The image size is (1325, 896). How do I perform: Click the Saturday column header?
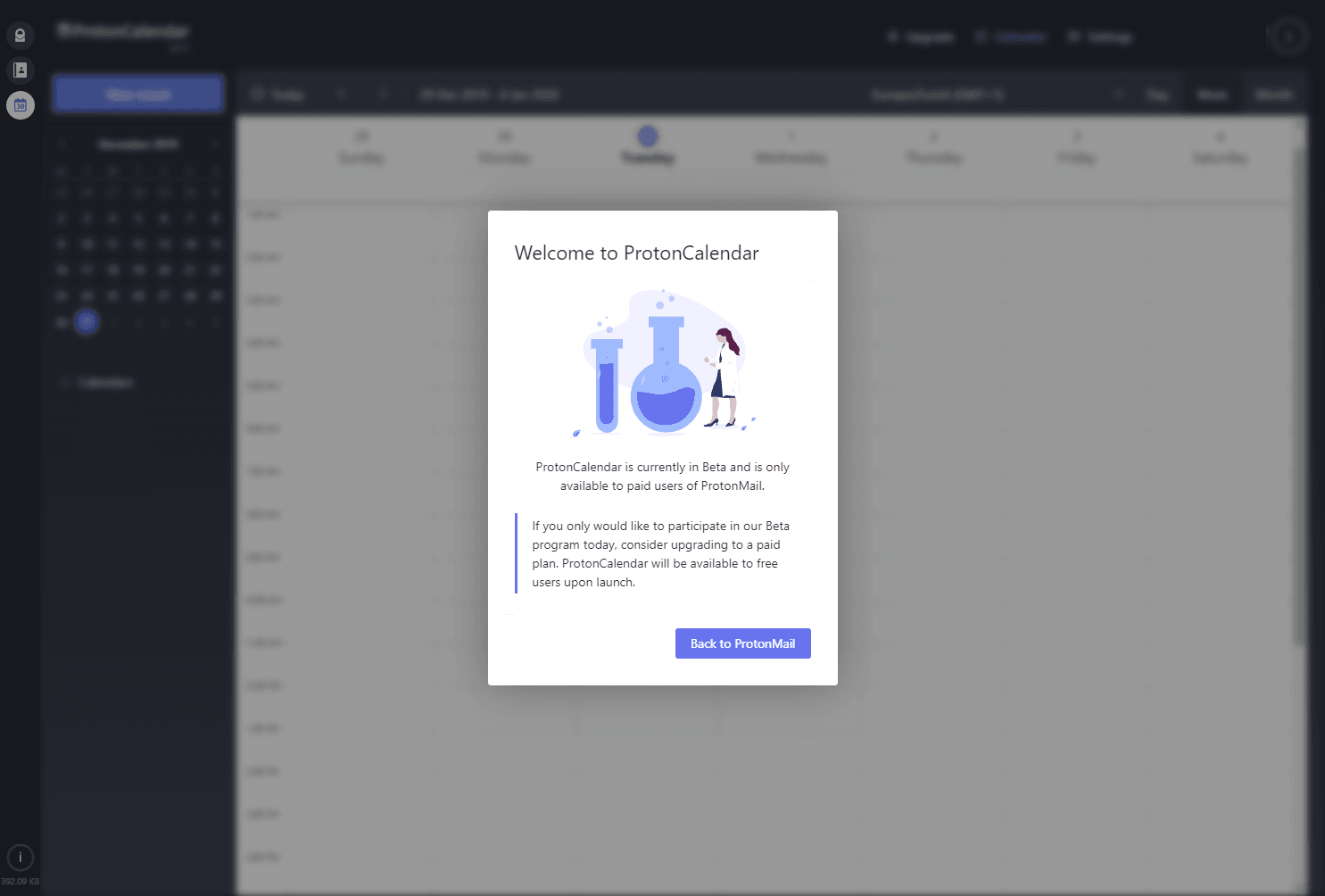click(x=1220, y=147)
